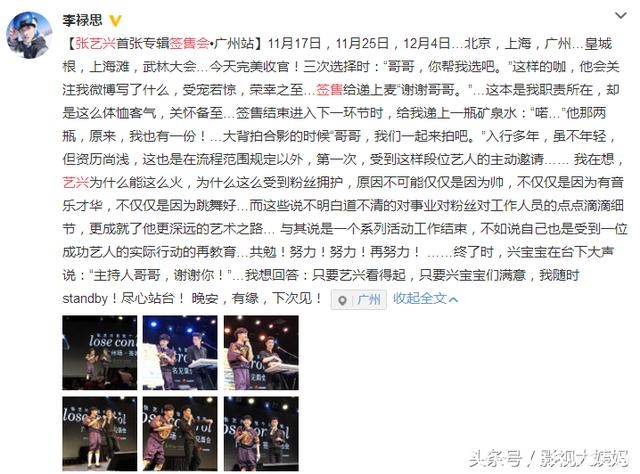Screen dimensions: 640x474
Task: Open the bottom-row right stage photo
Action: pos(261,434)
